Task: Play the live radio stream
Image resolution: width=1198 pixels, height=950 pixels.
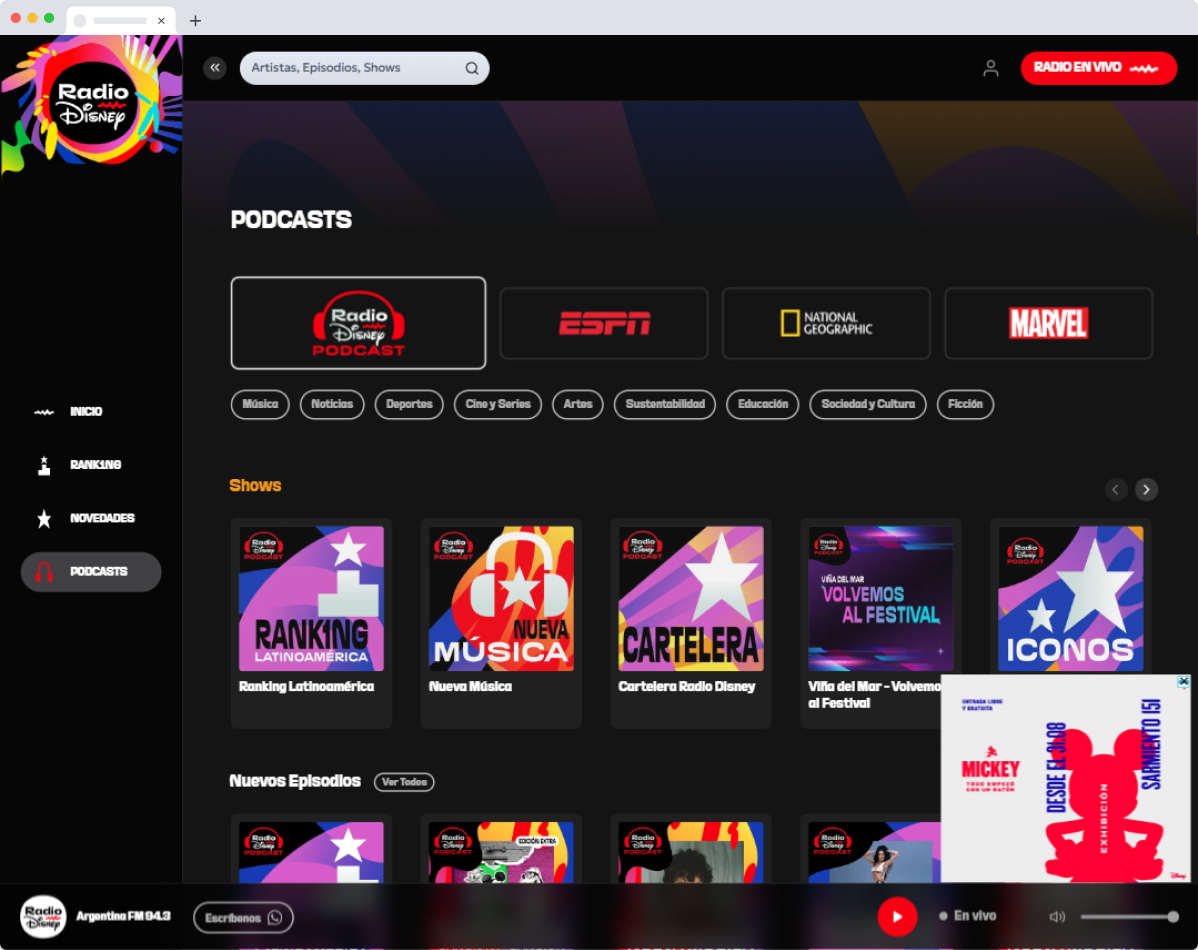Action: [x=897, y=916]
